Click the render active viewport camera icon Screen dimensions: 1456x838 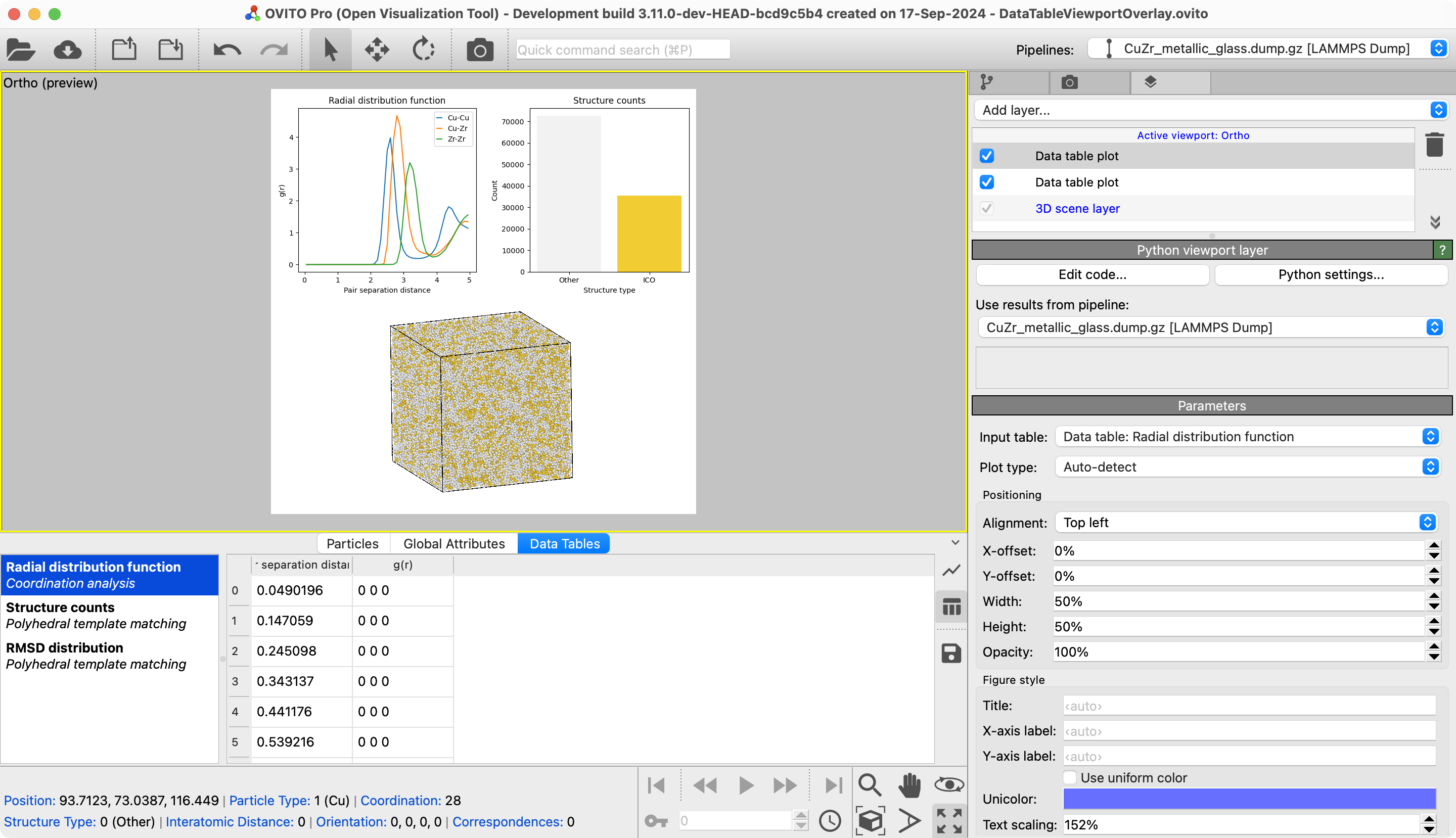click(x=480, y=50)
